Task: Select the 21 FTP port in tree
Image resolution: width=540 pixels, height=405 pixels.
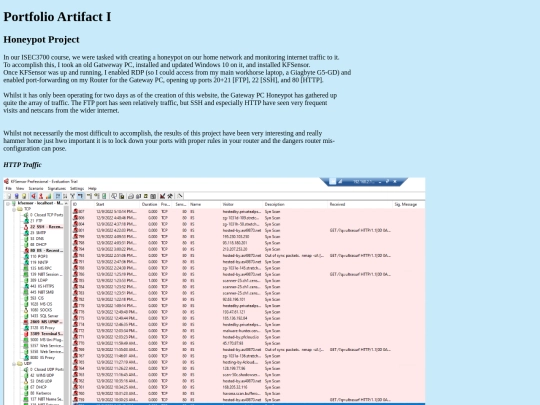Action: click(x=36, y=221)
